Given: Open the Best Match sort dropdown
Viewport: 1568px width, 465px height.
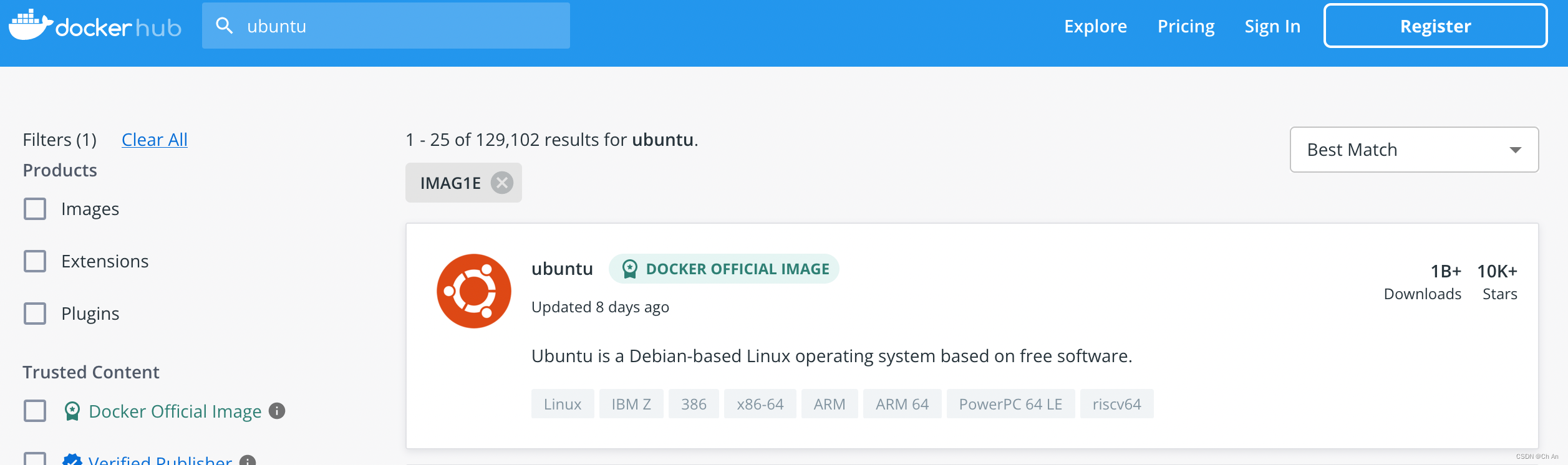Looking at the screenshot, I should click(x=1414, y=150).
